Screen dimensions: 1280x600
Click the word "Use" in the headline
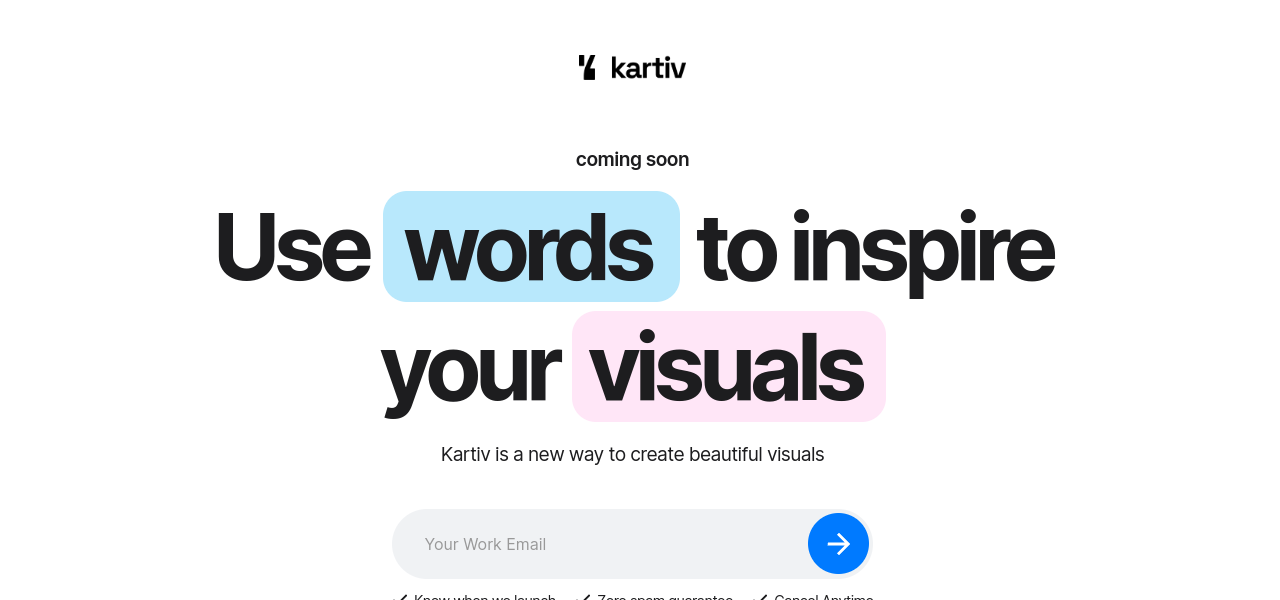292,247
